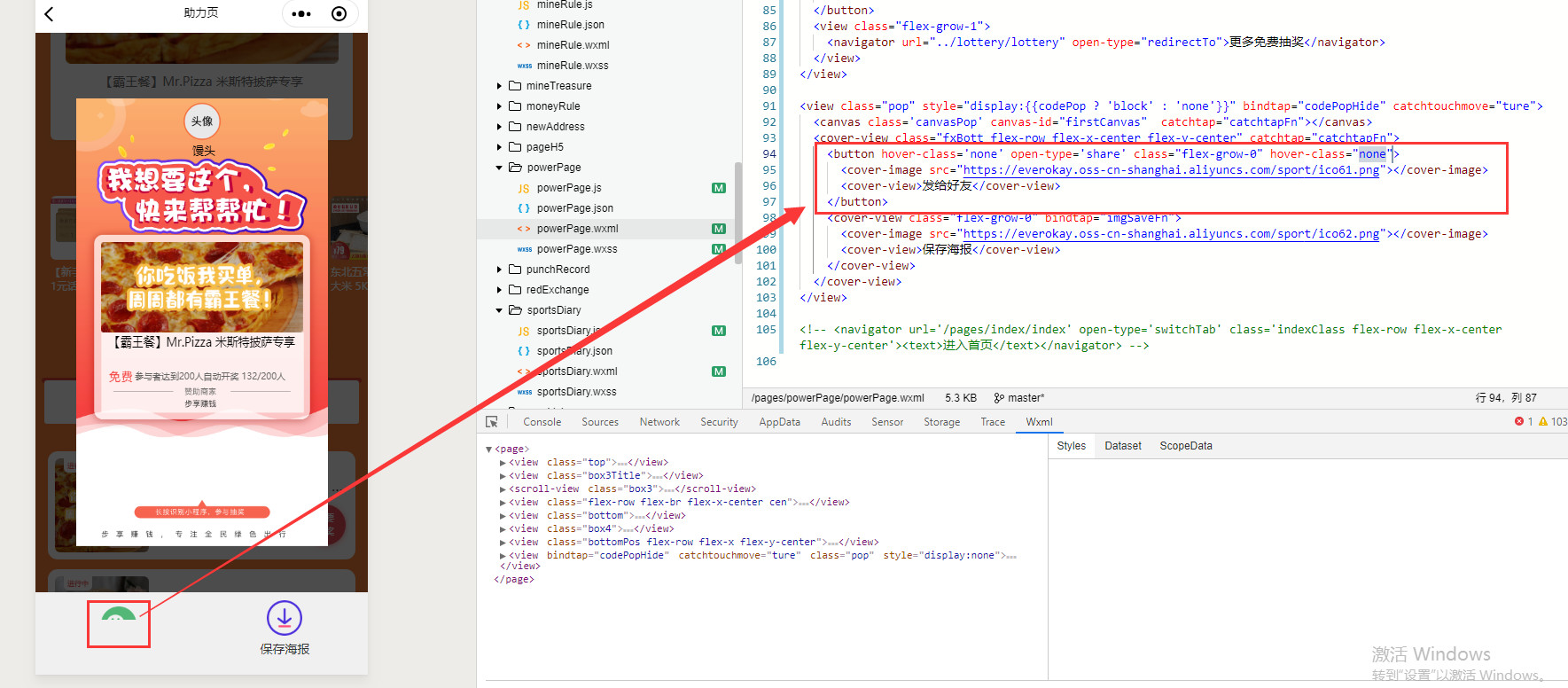
Task: Expand the moneyRule folder
Action: (x=499, y=106)
